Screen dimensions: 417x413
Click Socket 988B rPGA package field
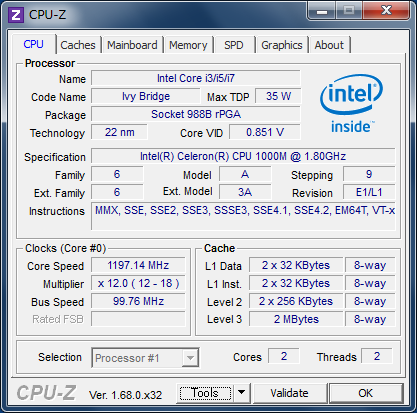pyautogui.click(x=196, y=114)
